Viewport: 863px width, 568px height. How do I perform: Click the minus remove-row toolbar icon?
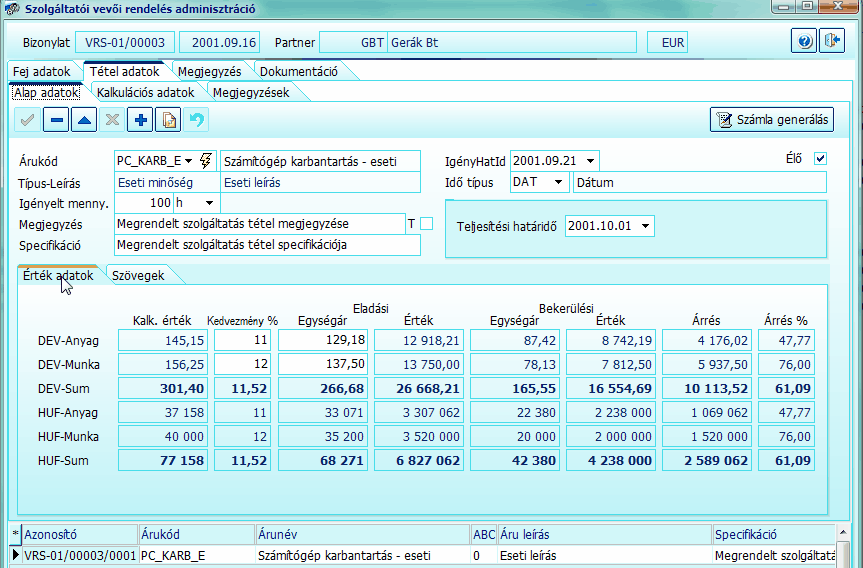56,119
